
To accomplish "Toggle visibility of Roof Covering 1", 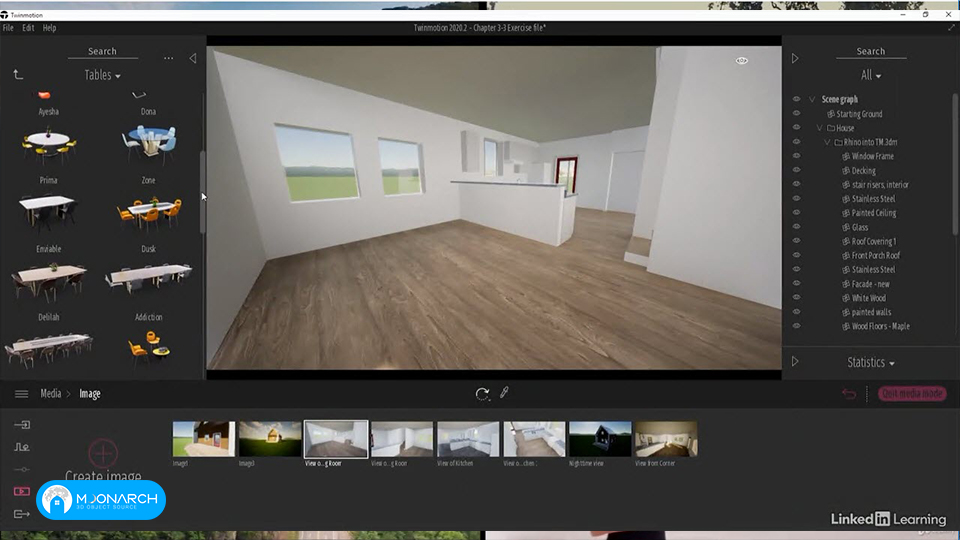I will click(797, 241).
